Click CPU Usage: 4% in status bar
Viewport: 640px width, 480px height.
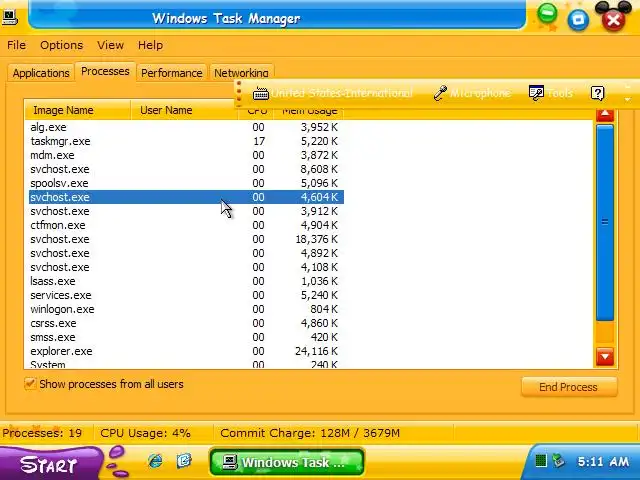(x=145, y=433)
